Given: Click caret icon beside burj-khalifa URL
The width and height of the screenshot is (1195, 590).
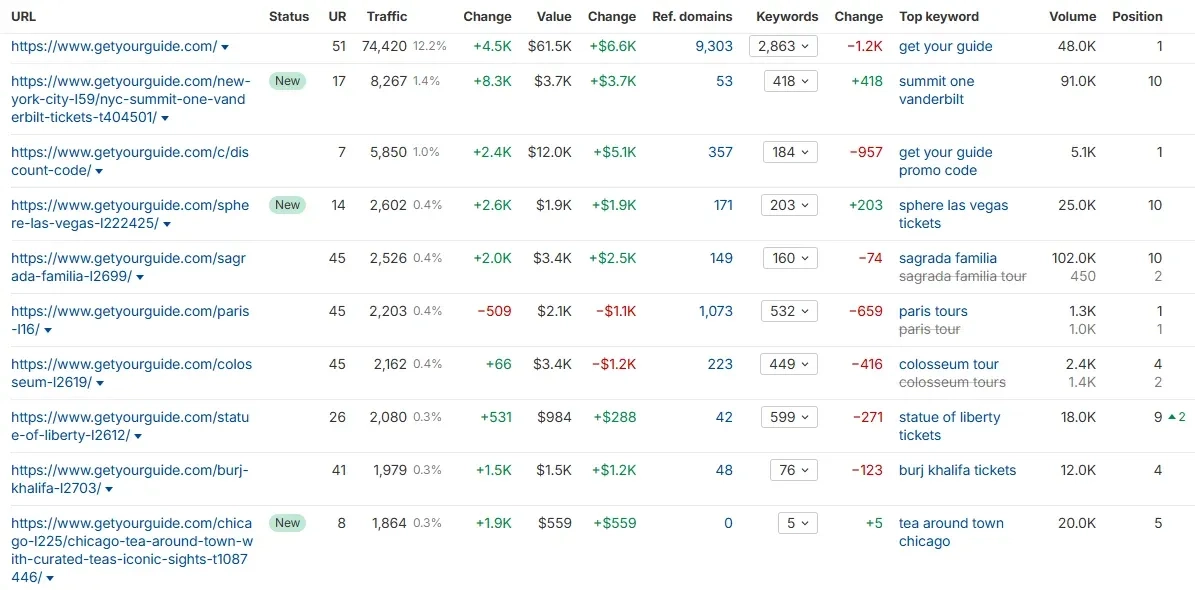Looking at the screenshot, I should pos(109,489).
